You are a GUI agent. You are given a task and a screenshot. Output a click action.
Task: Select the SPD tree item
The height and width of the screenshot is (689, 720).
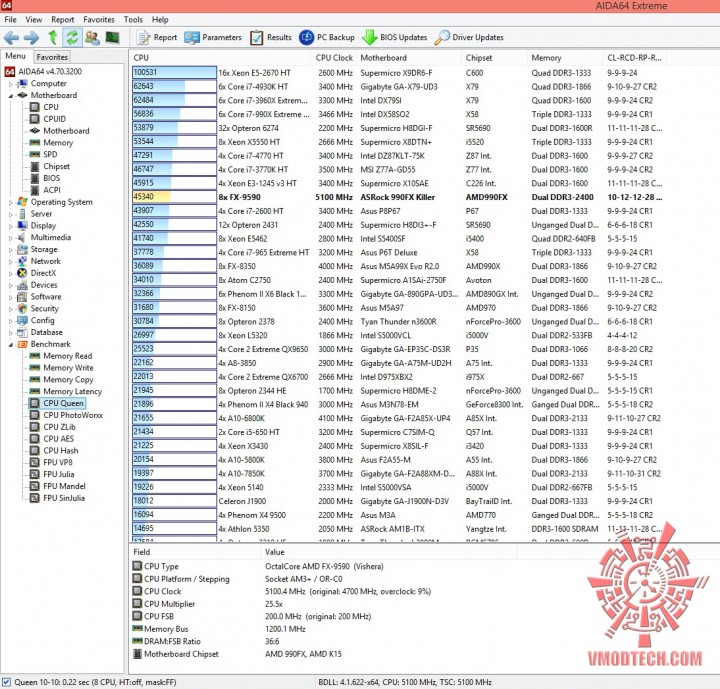click(x=44, y=154)
